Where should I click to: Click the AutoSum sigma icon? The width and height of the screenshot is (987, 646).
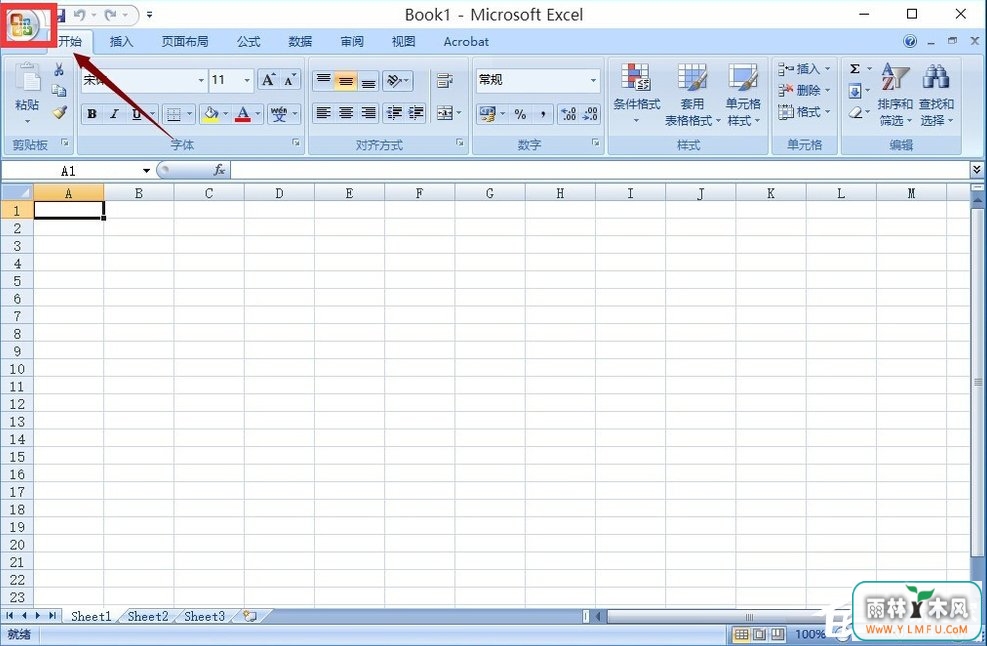coord(855,69)
